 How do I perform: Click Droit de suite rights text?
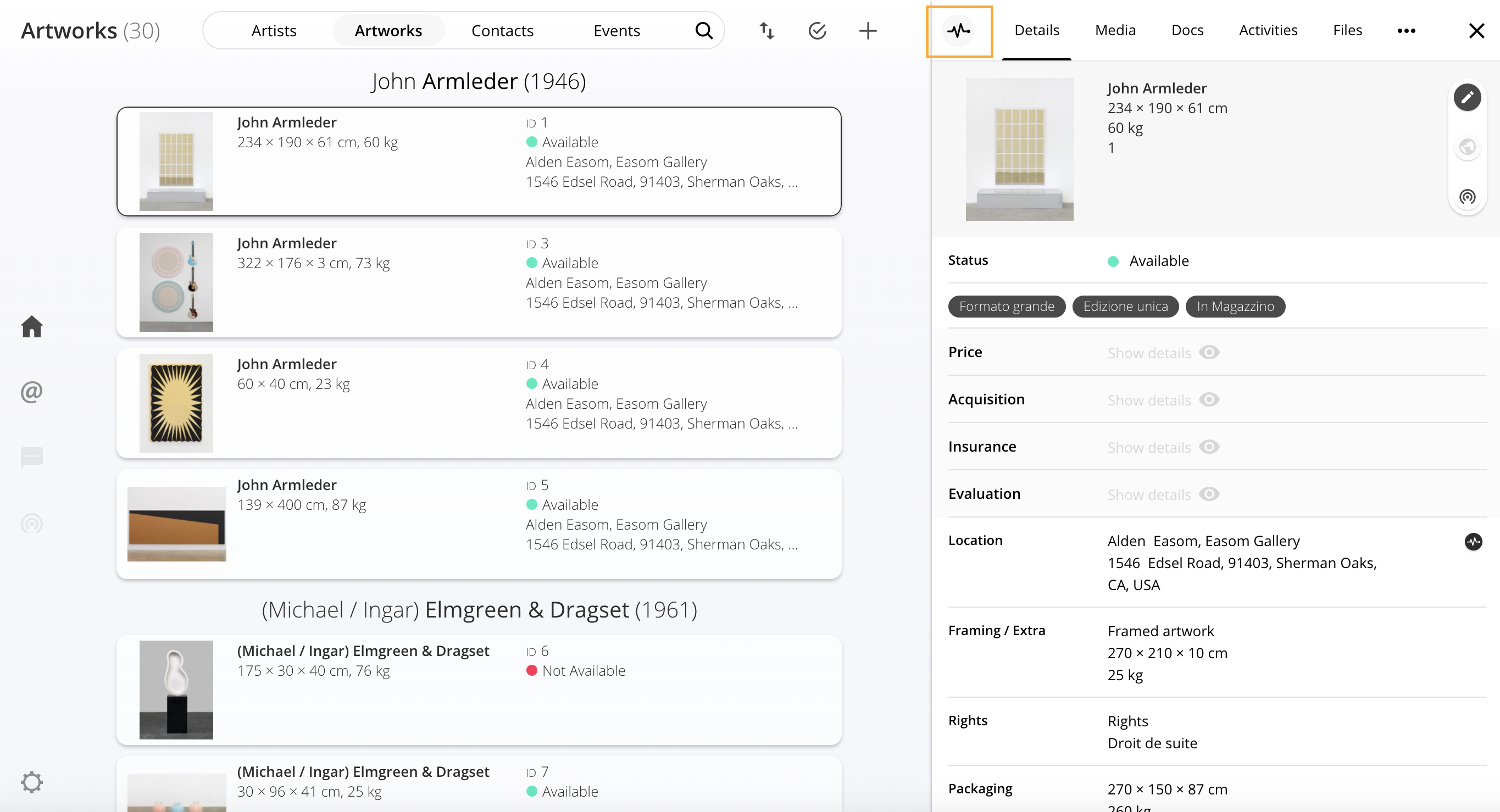pyautogui.click(x=1152, y=743)
